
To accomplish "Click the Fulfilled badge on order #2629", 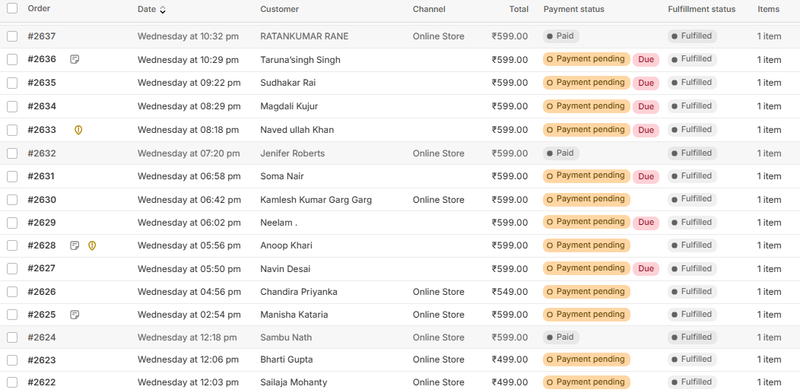I will click(692, 223).
